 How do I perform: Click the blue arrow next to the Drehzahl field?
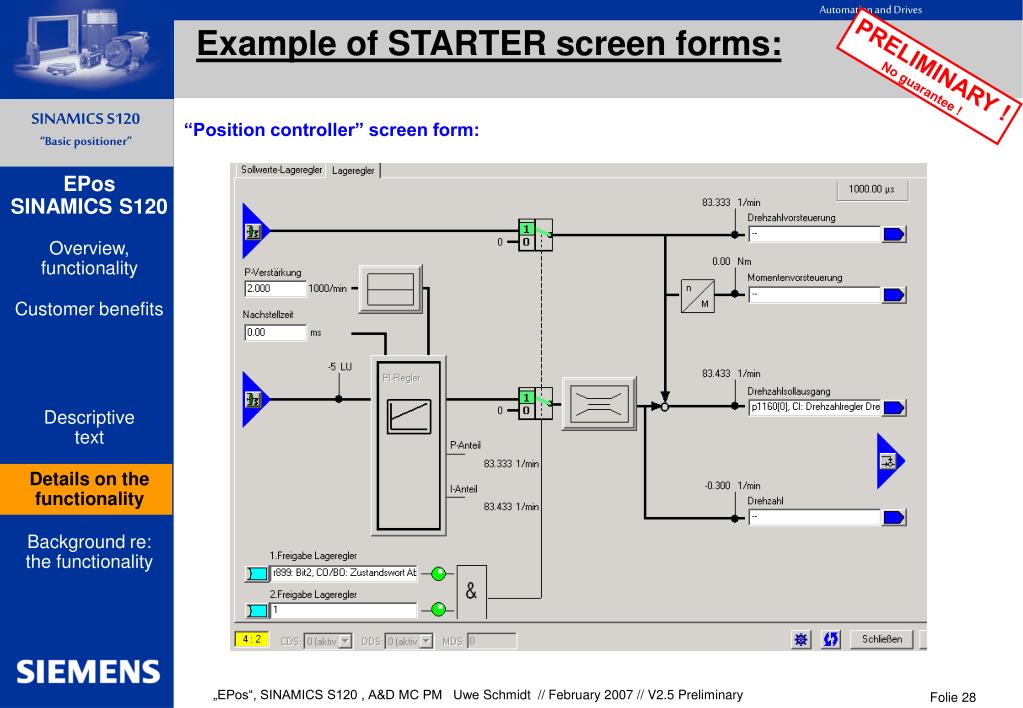pos(894,517)
